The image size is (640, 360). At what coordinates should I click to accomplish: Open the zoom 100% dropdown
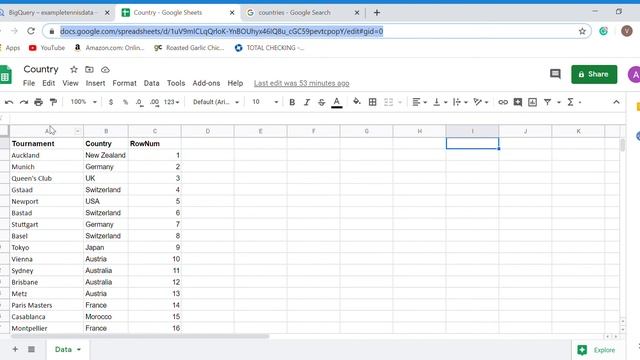pyautogui.click(x=83, y=102)
